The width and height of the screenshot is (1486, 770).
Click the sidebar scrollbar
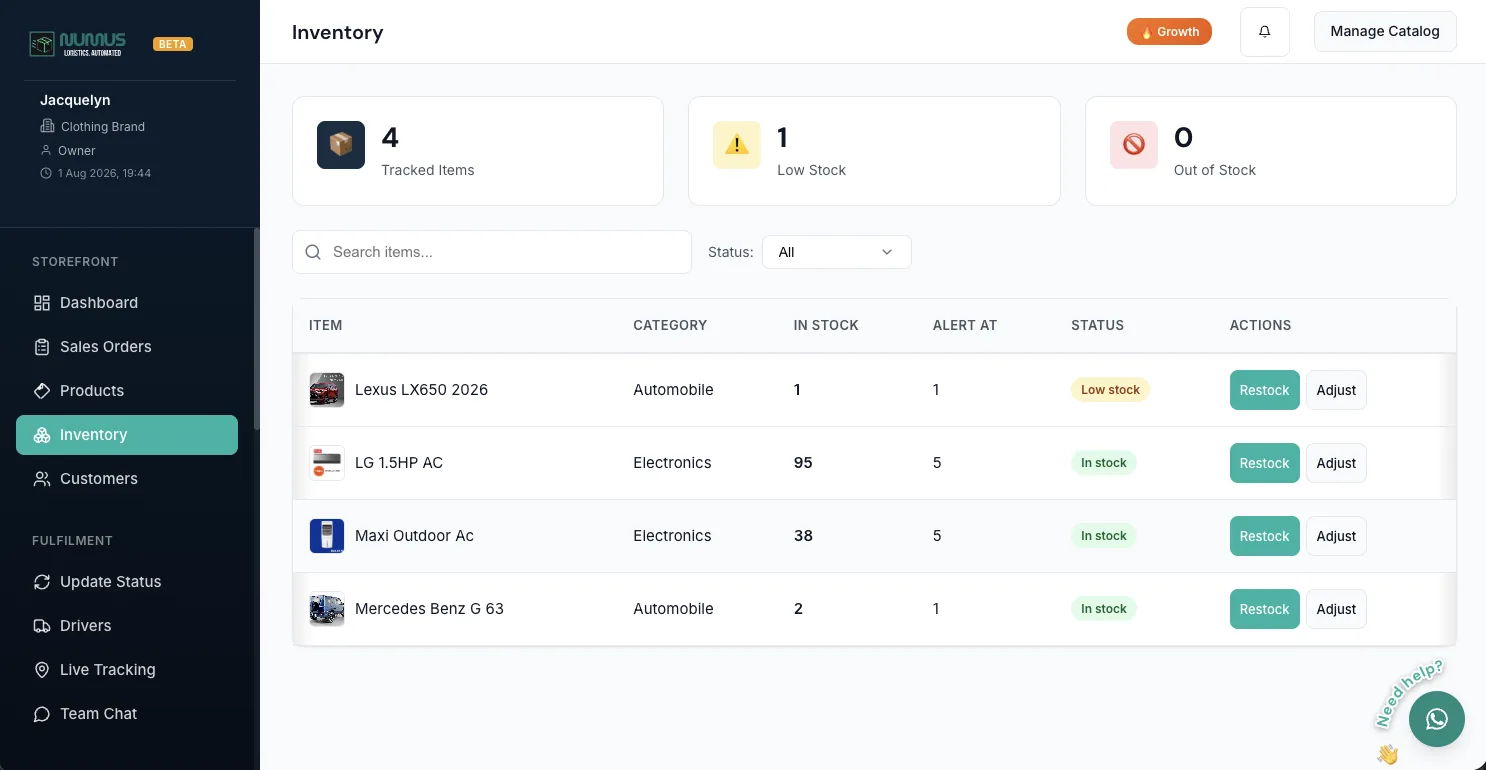(x=256, y=330)
